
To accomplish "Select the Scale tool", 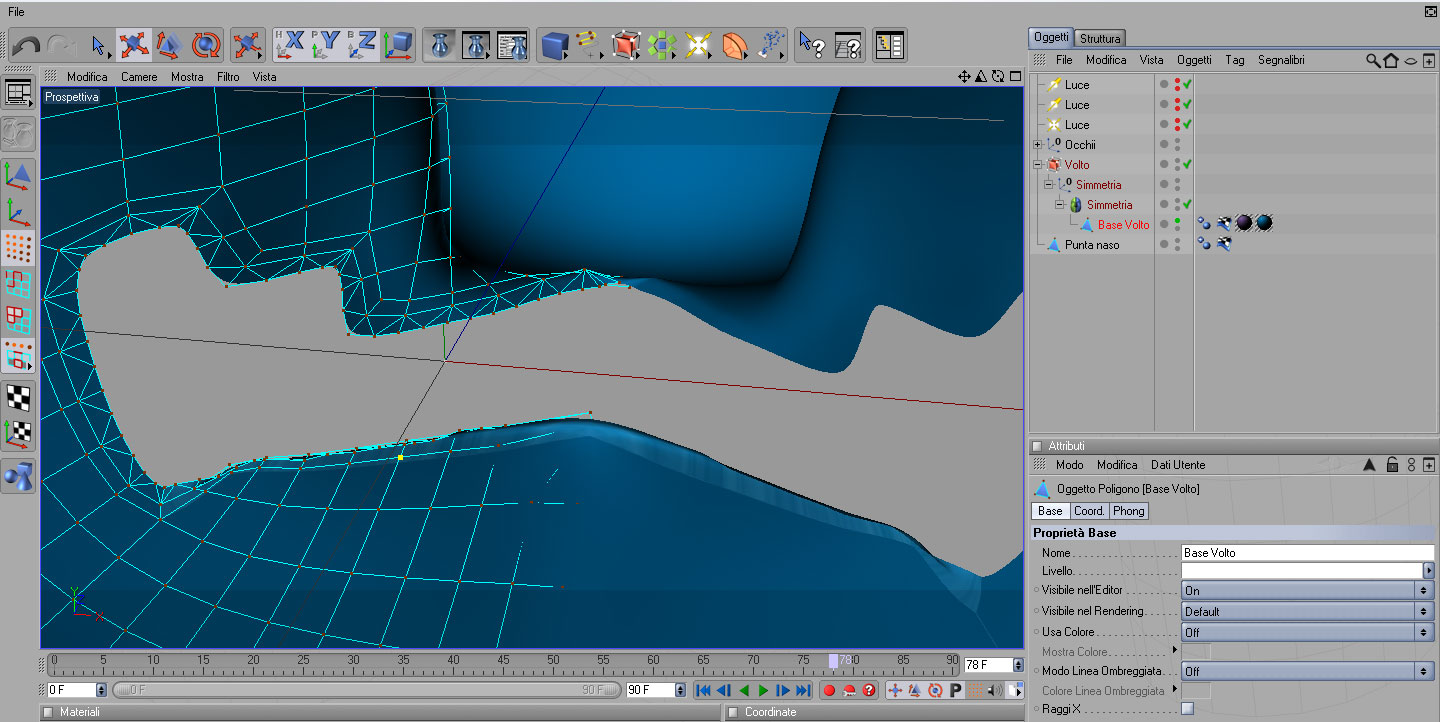I will coord(168,45).
